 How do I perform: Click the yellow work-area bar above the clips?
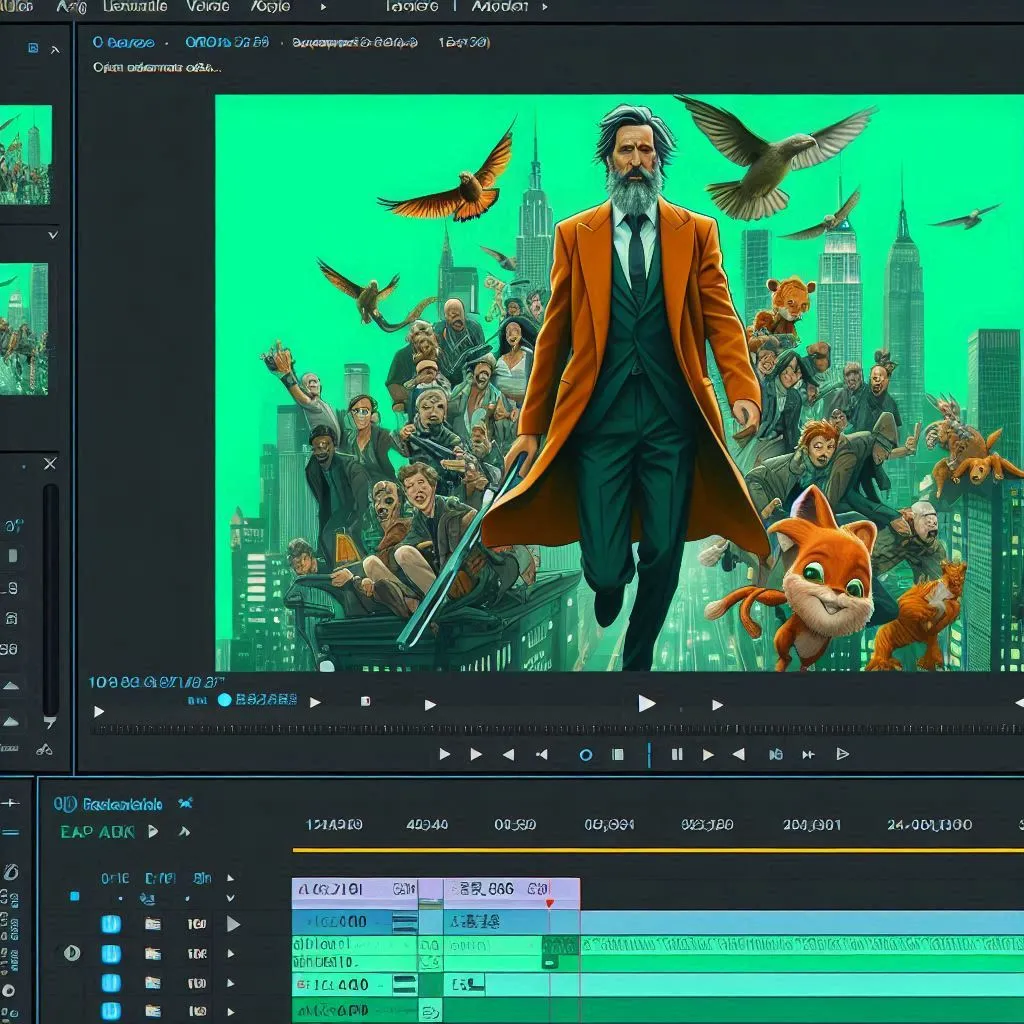tap(658, 850)
